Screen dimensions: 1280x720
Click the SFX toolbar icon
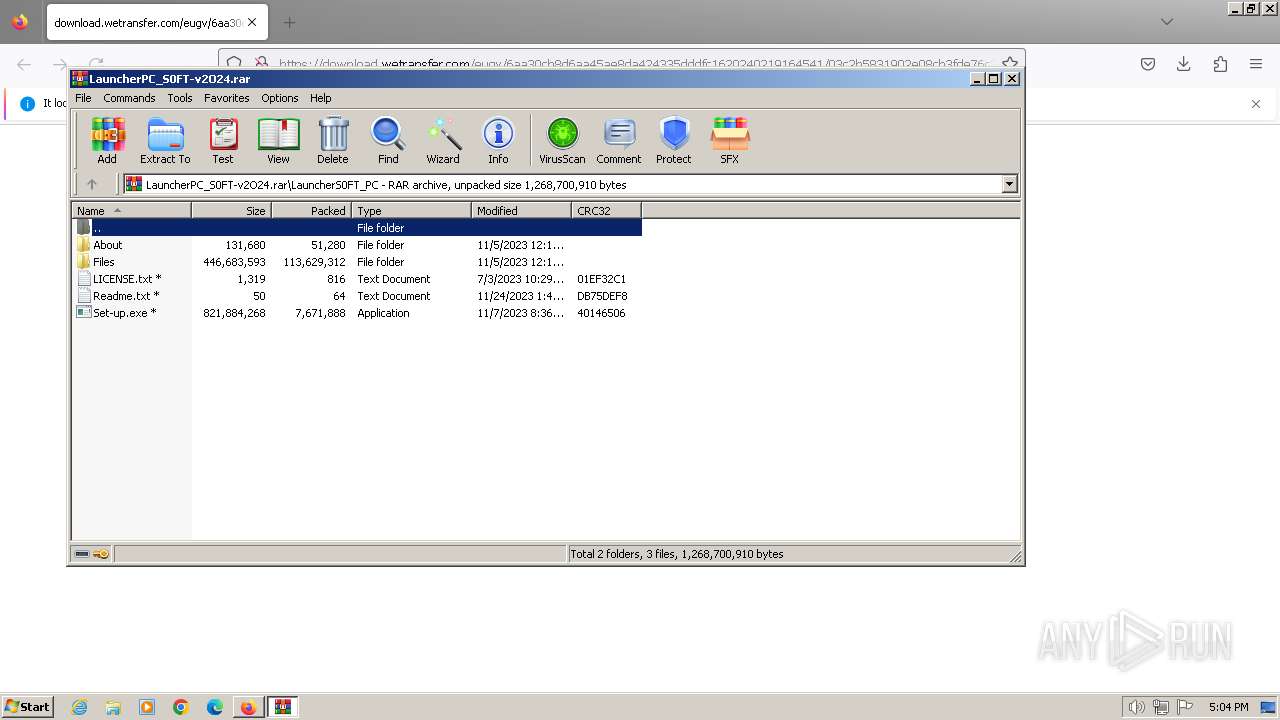pos(730,140)
